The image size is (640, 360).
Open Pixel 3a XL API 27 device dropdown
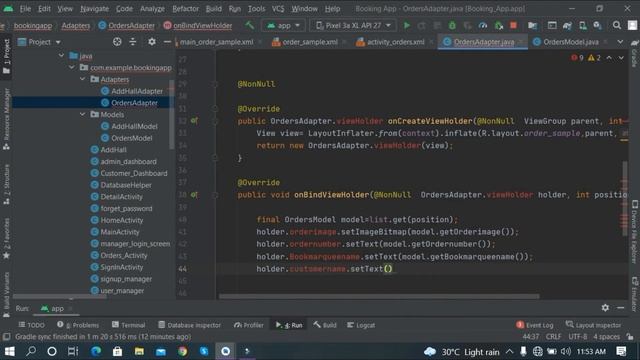(x=353, y=25)
